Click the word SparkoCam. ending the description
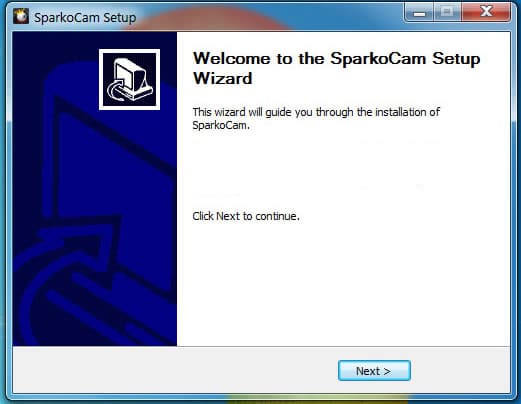The image size is (521, 404). 221,126
